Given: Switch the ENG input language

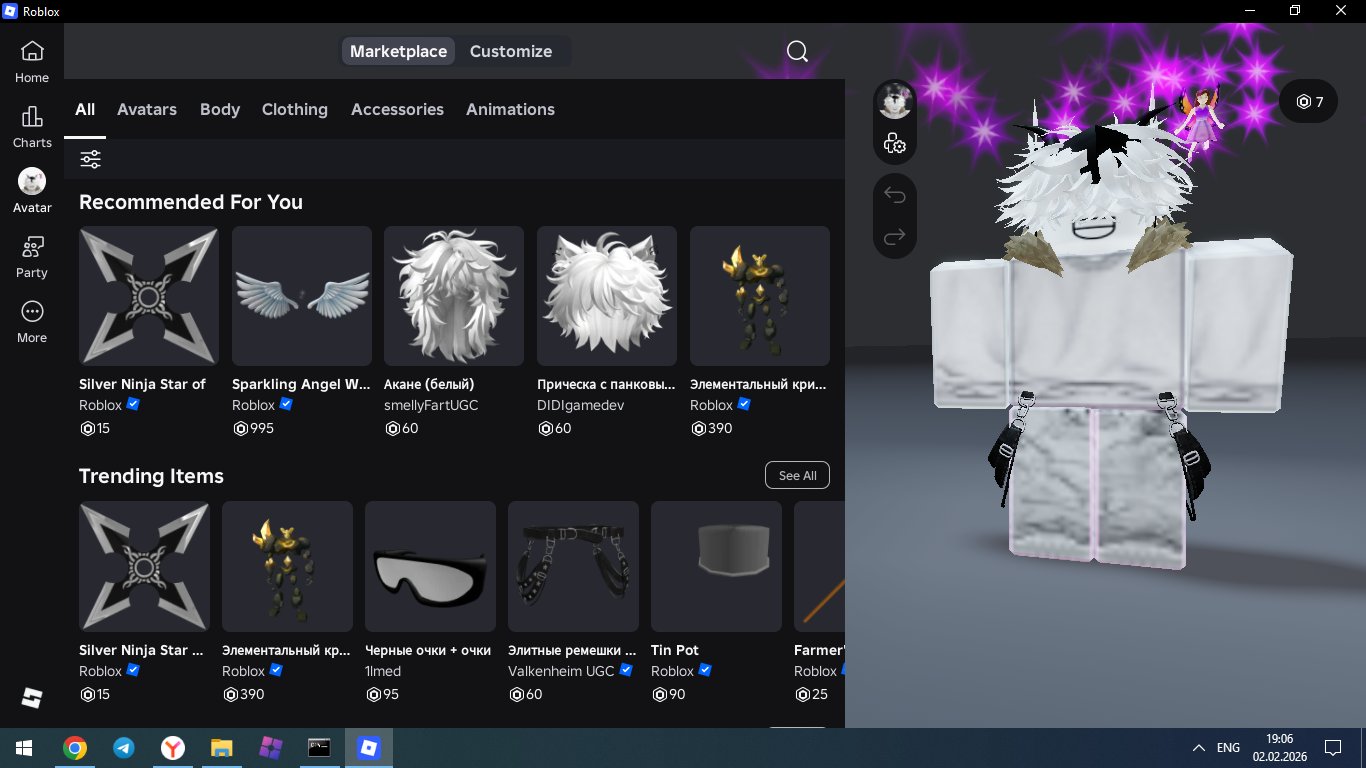Looking at the screenshot, I should tap(1228, 748).
